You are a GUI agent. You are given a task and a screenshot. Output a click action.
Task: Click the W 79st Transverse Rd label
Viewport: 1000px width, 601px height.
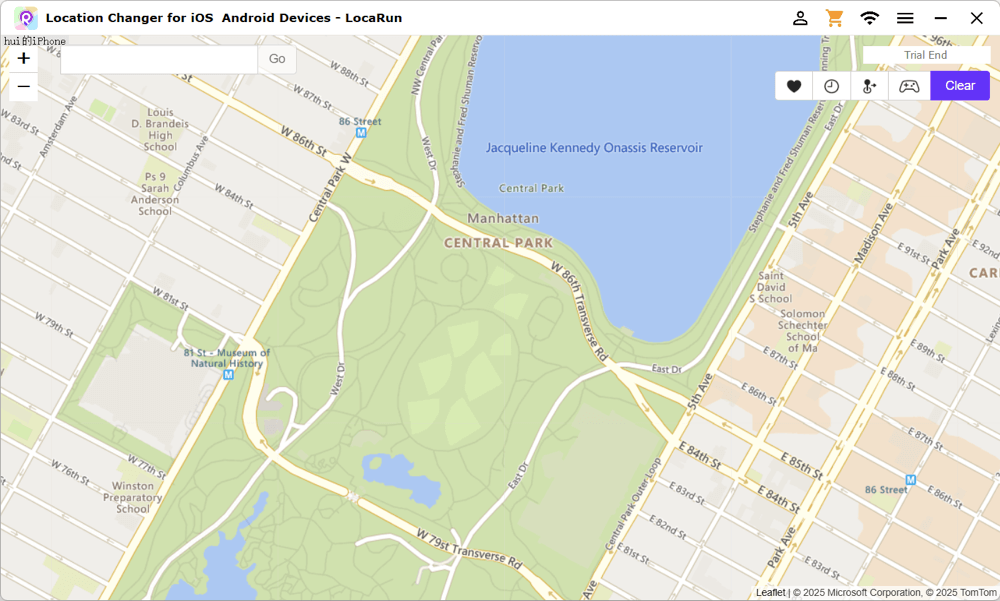pyautogui.click(x=469, y=549)
